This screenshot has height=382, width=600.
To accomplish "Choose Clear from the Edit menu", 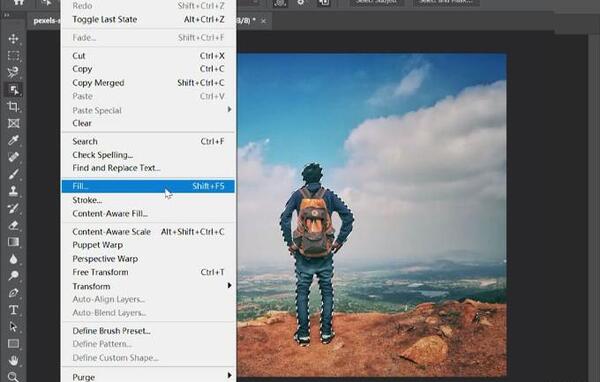I will click(x=148, y=123).
